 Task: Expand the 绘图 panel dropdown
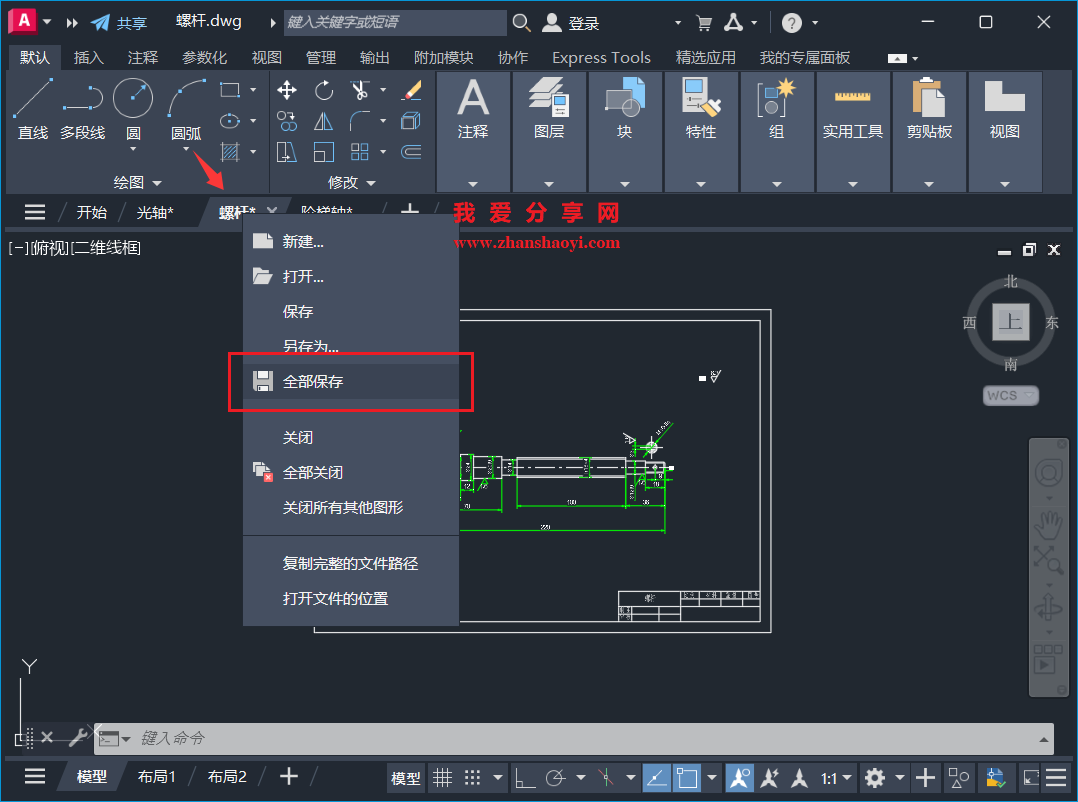157,182
